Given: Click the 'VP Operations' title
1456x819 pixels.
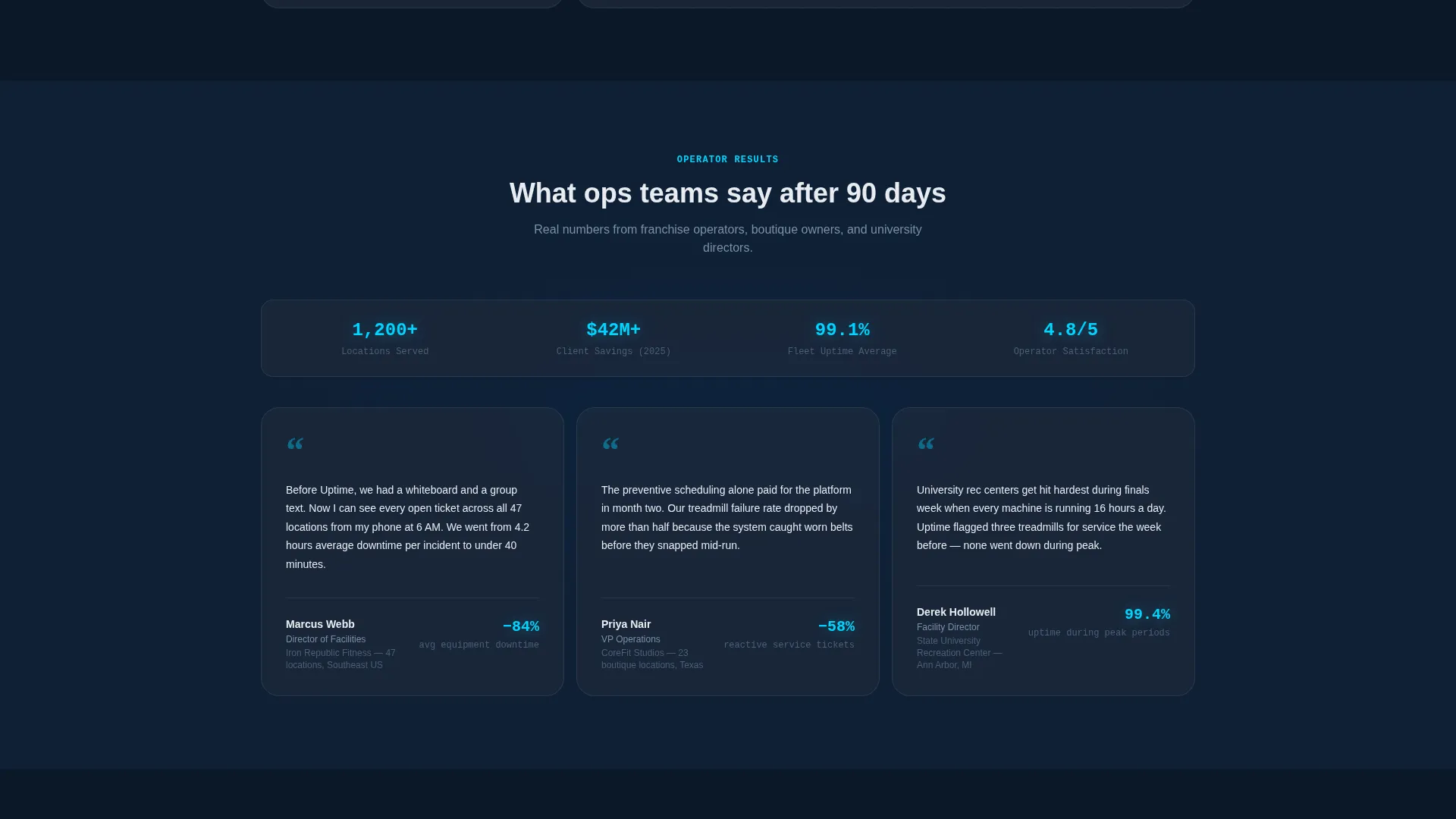Looking at the screenshot, I should point(631,639).
